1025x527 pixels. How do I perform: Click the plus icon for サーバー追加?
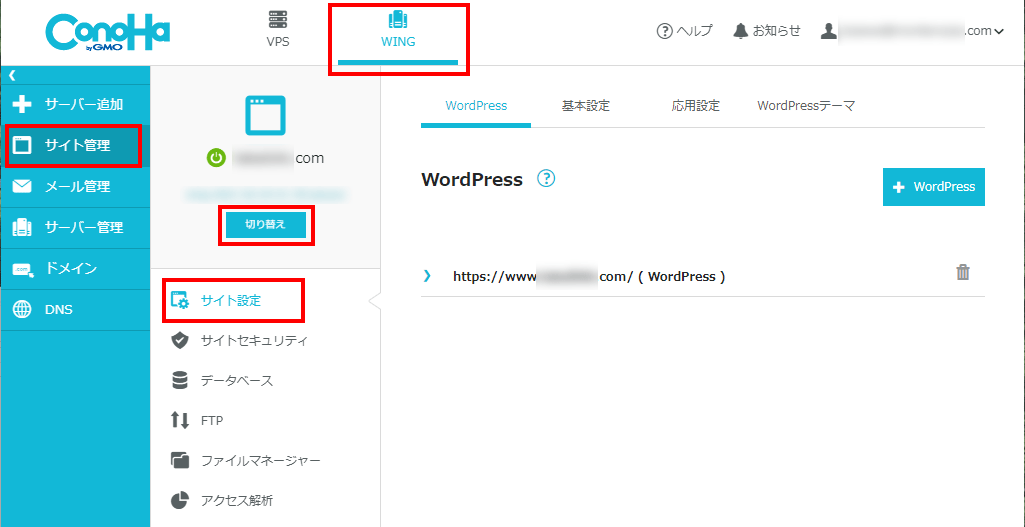(22, 105)
